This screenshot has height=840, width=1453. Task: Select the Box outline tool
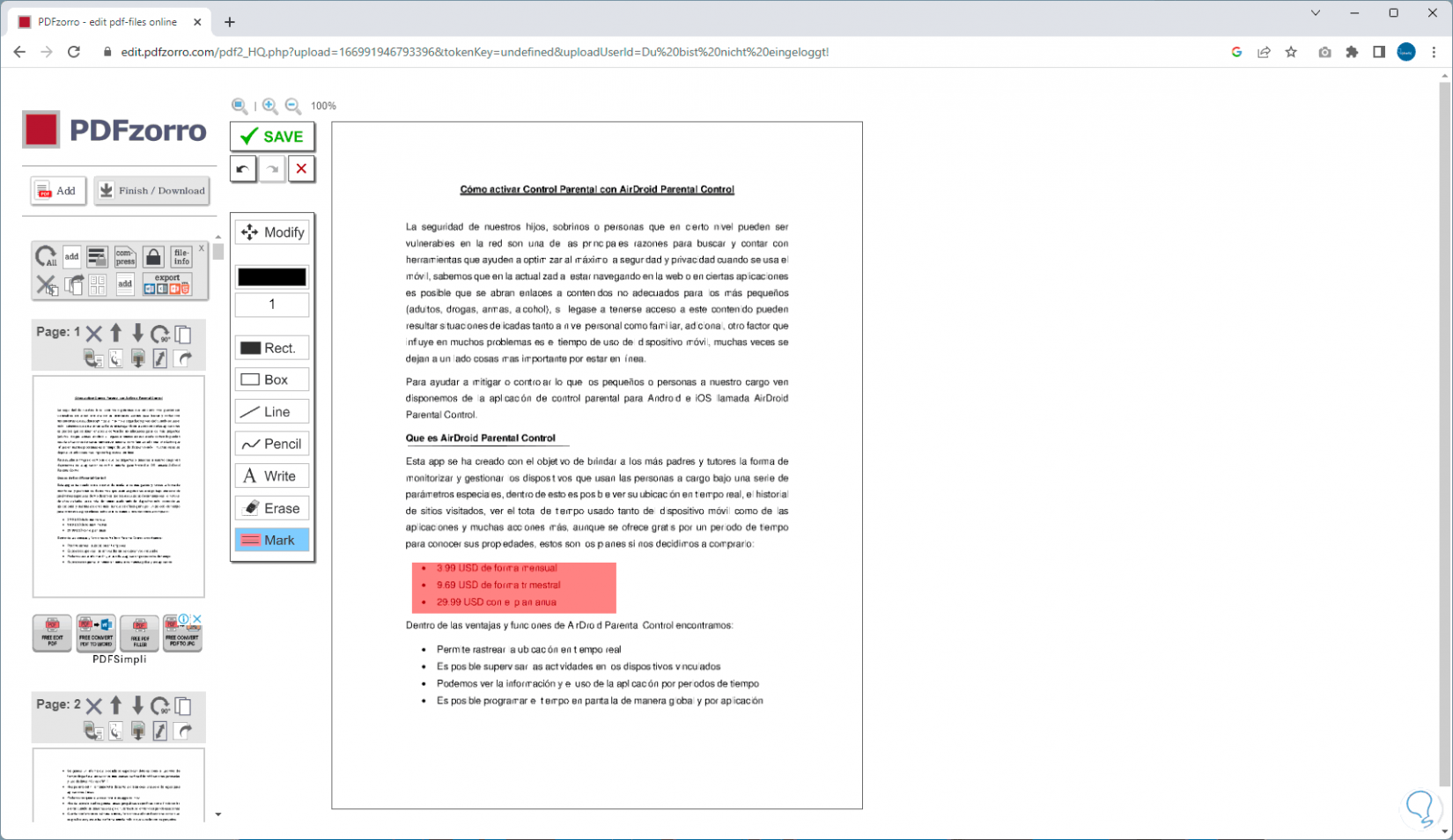click(272, 379)
